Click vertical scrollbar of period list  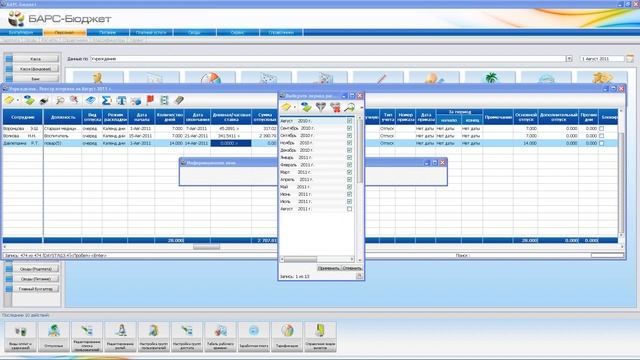point(360,188)
